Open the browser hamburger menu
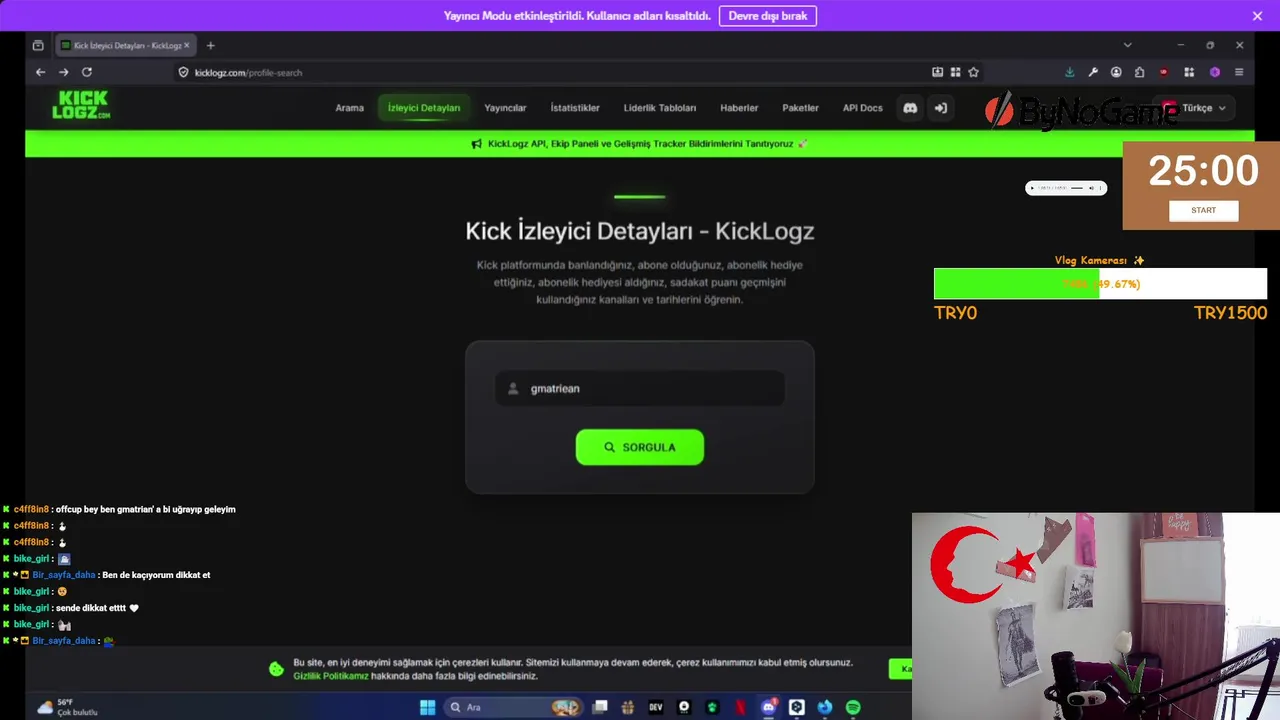1280x720 pixels. [1239, 72]
